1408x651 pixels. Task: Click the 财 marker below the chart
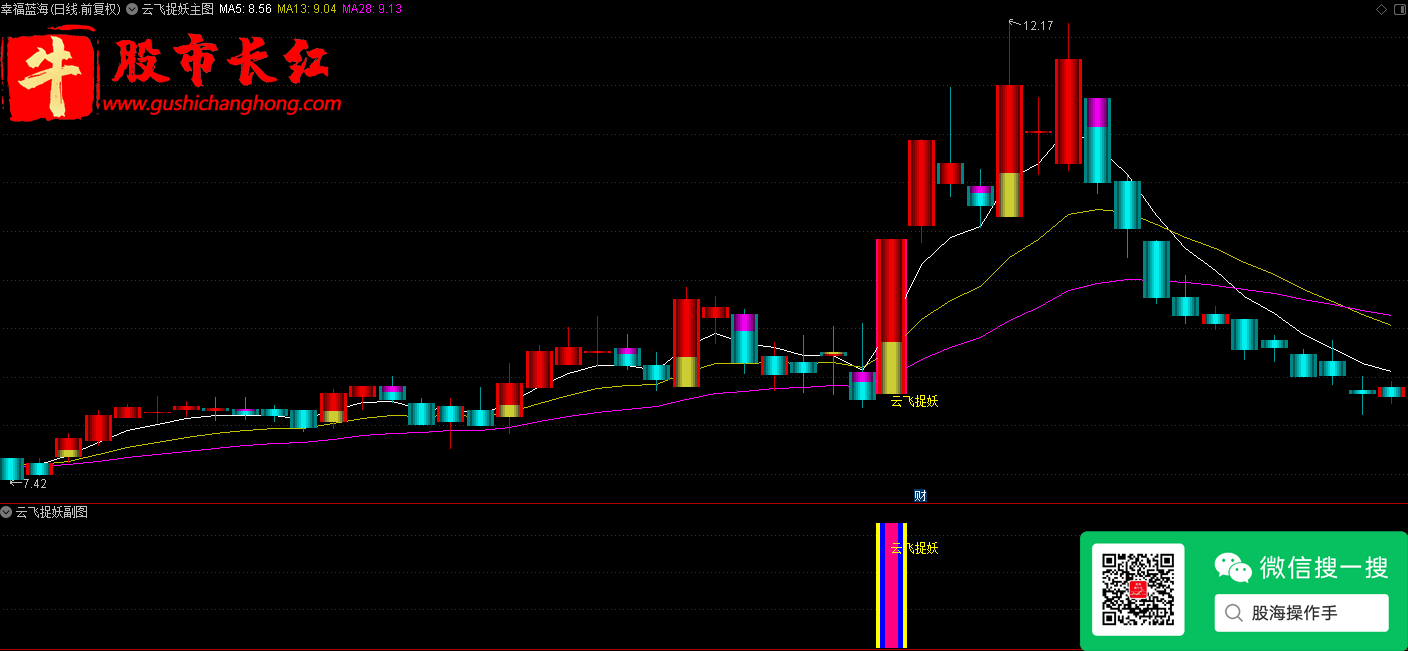click(920, 495)
